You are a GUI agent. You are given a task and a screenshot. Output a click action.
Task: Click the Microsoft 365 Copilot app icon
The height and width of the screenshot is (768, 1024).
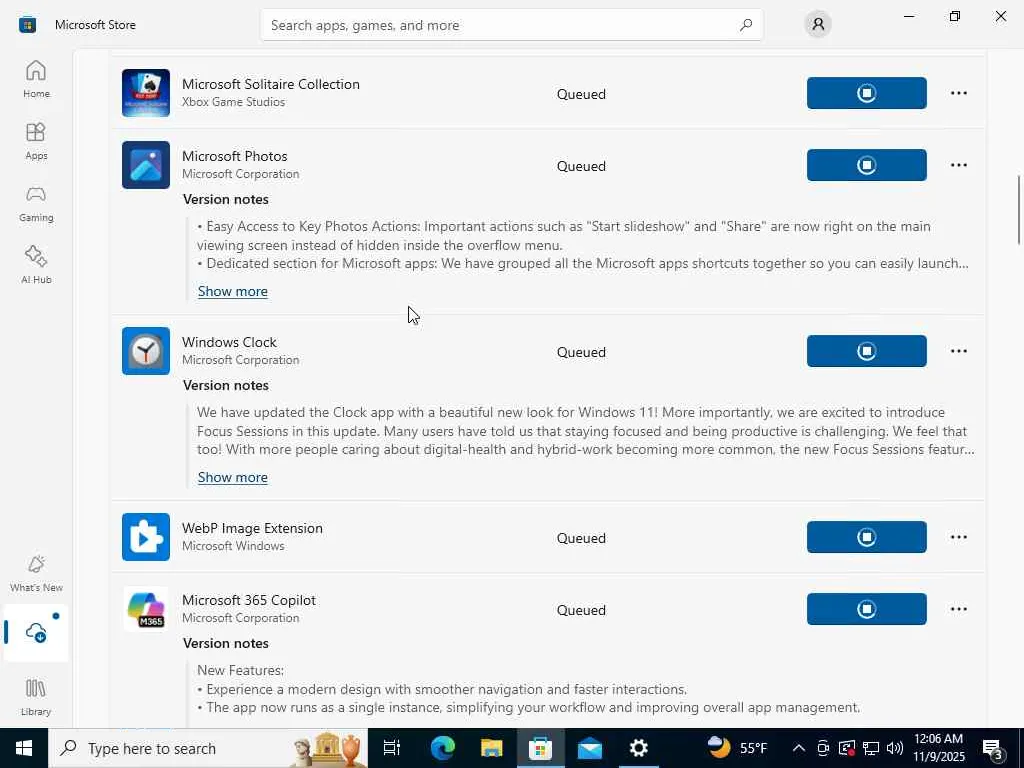pyautogui.click(x=146, y=609)
